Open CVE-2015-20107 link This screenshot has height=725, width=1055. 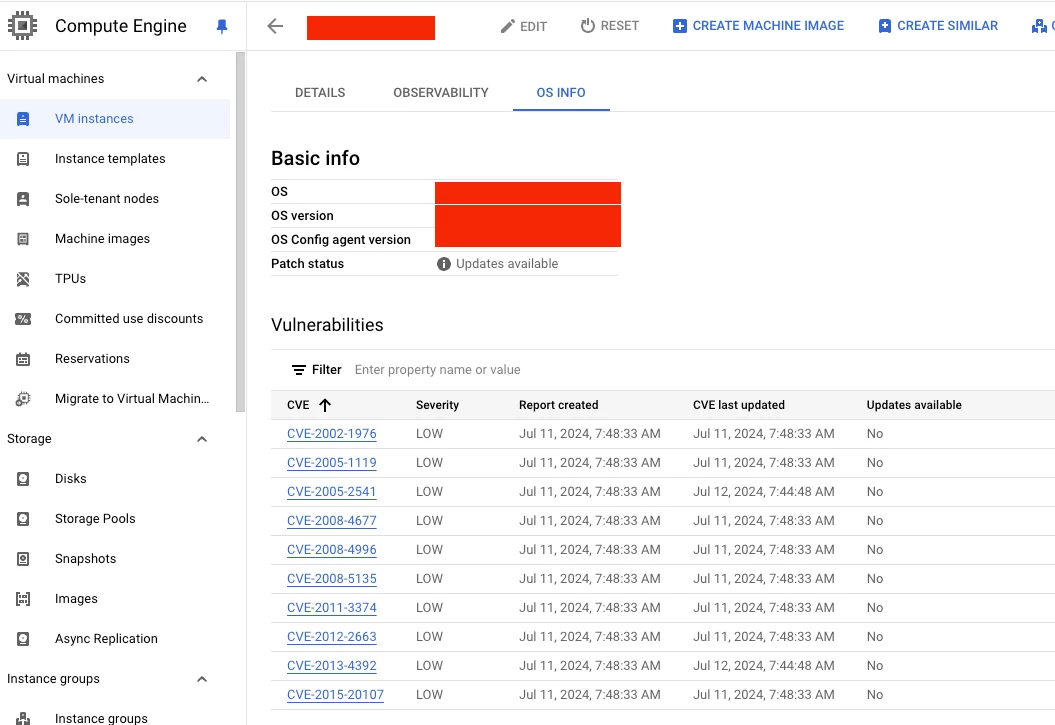(335, 694)
